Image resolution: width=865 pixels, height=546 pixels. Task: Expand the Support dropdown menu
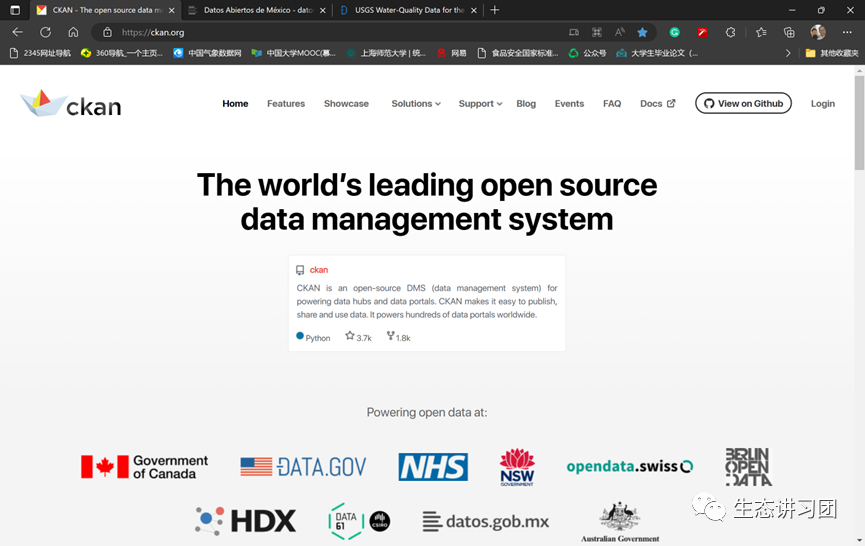480,104
